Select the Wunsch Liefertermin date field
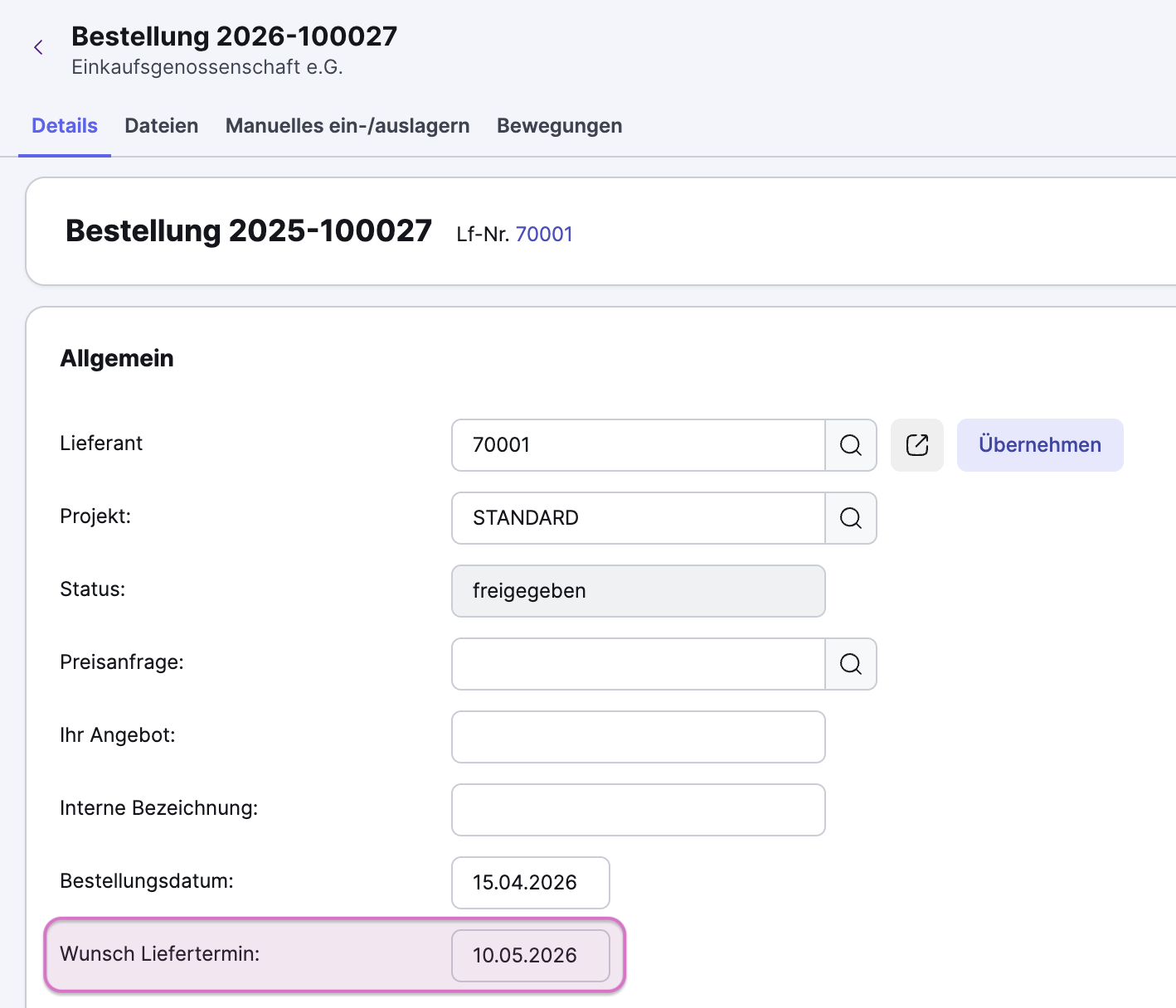Image resolution: width=1176 pixels, height=1008 pixels. 530,956
